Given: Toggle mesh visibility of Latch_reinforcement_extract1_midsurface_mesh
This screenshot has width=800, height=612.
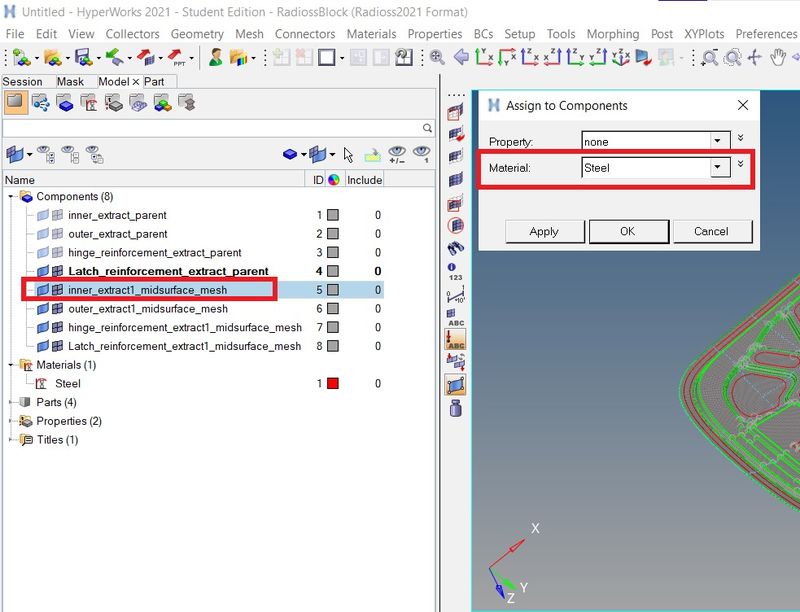Looking at the screenshot, I should pos(58,346).
